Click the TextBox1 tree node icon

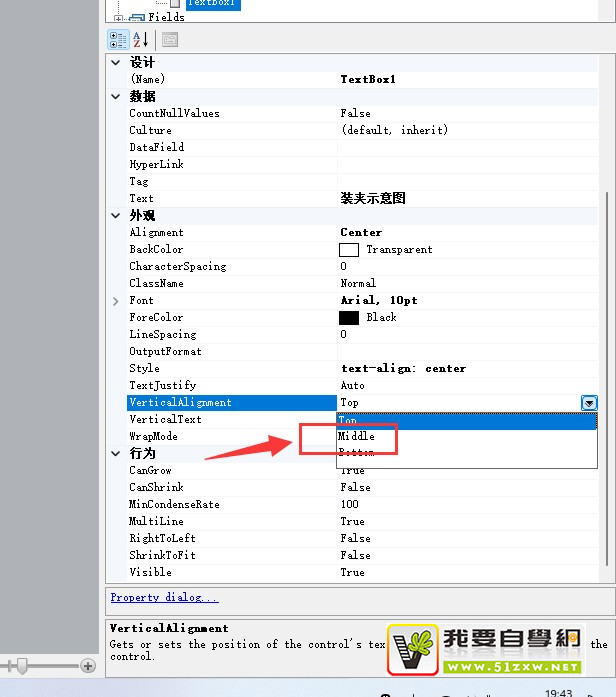pos(174,4)
